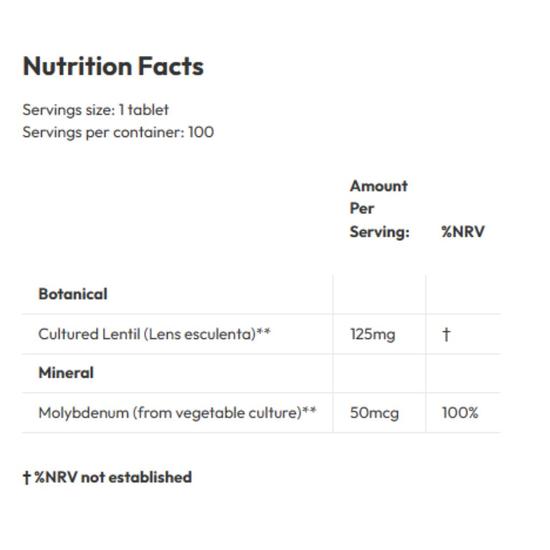550x550 pixels.
Task: Click the double asterisk after vegetable culture
Action: [x=309, y=410]
